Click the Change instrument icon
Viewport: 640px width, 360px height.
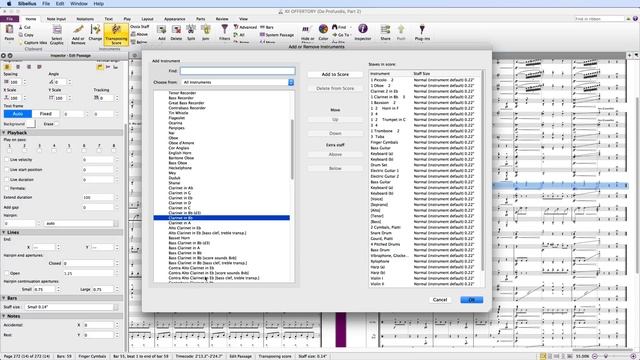95,30
